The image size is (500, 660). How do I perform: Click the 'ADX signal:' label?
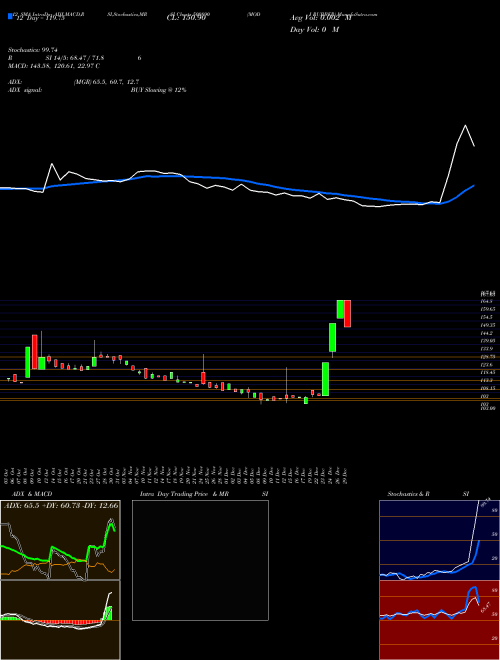point(24,90)
